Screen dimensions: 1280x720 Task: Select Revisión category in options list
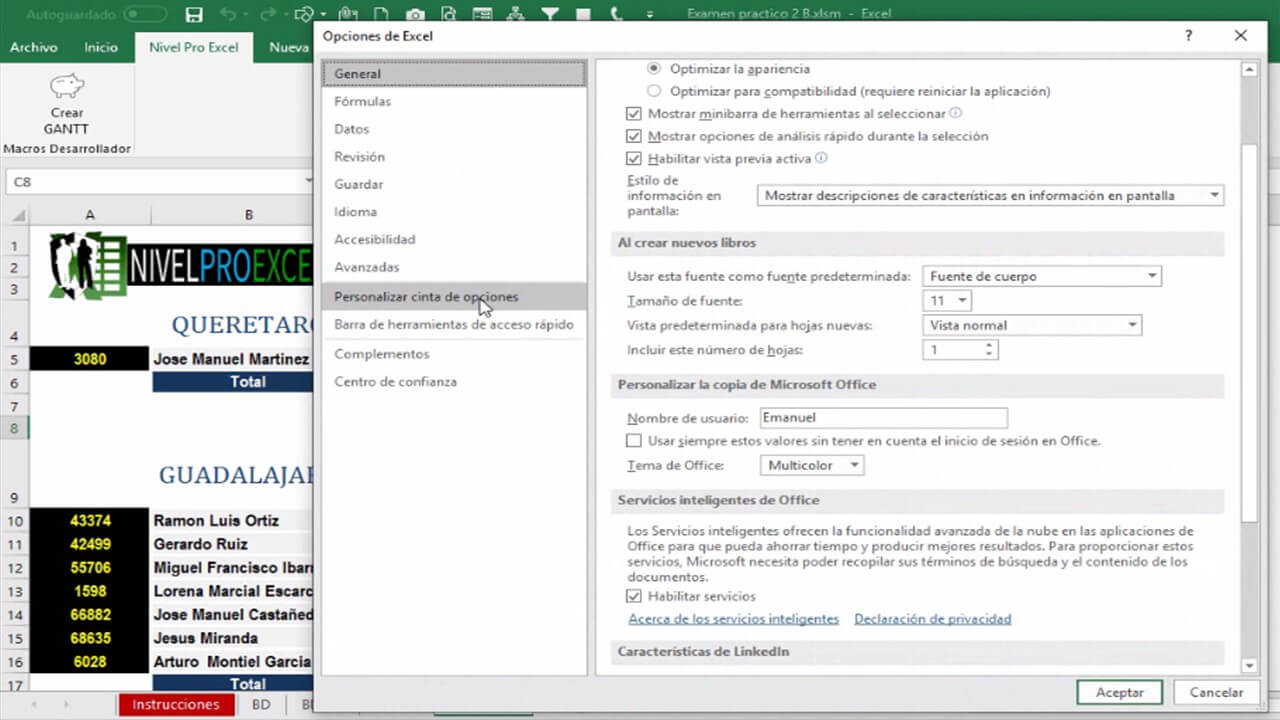454,157
